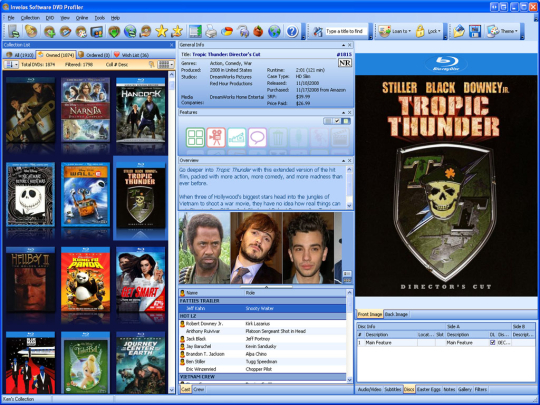The height and width of the screenshot is (405, 540).
Task: Click the floppy disk save layout icon
Action: point(475,31)
